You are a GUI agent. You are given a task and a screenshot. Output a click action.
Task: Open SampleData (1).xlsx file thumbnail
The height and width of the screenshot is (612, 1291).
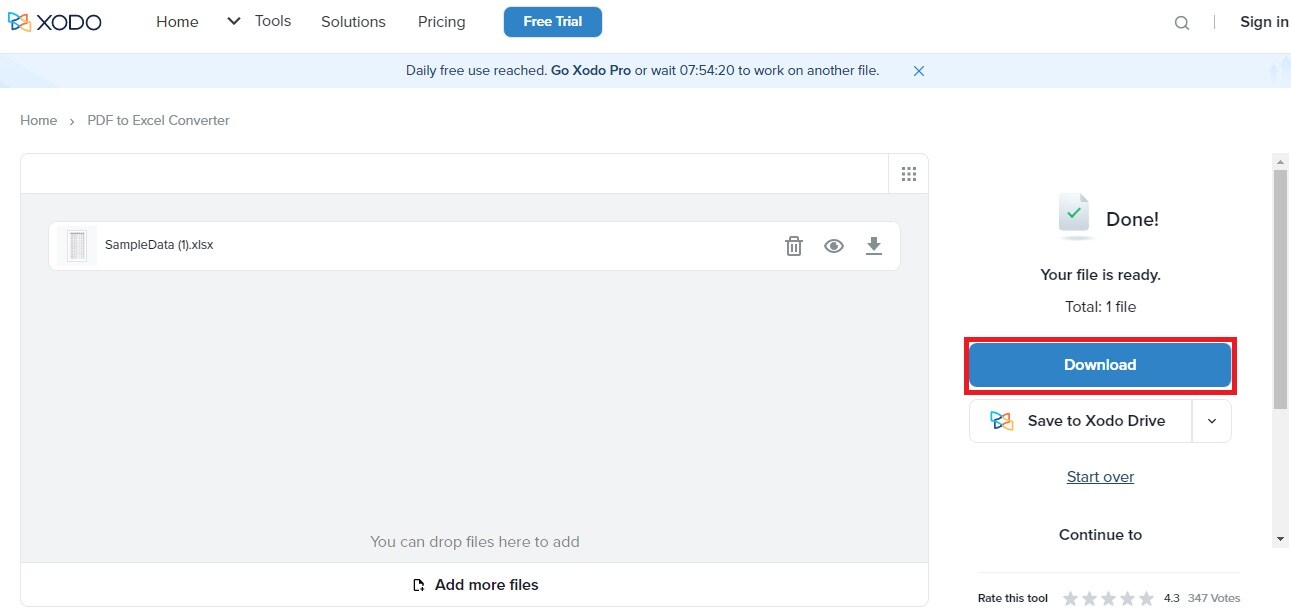click(77, 246)
